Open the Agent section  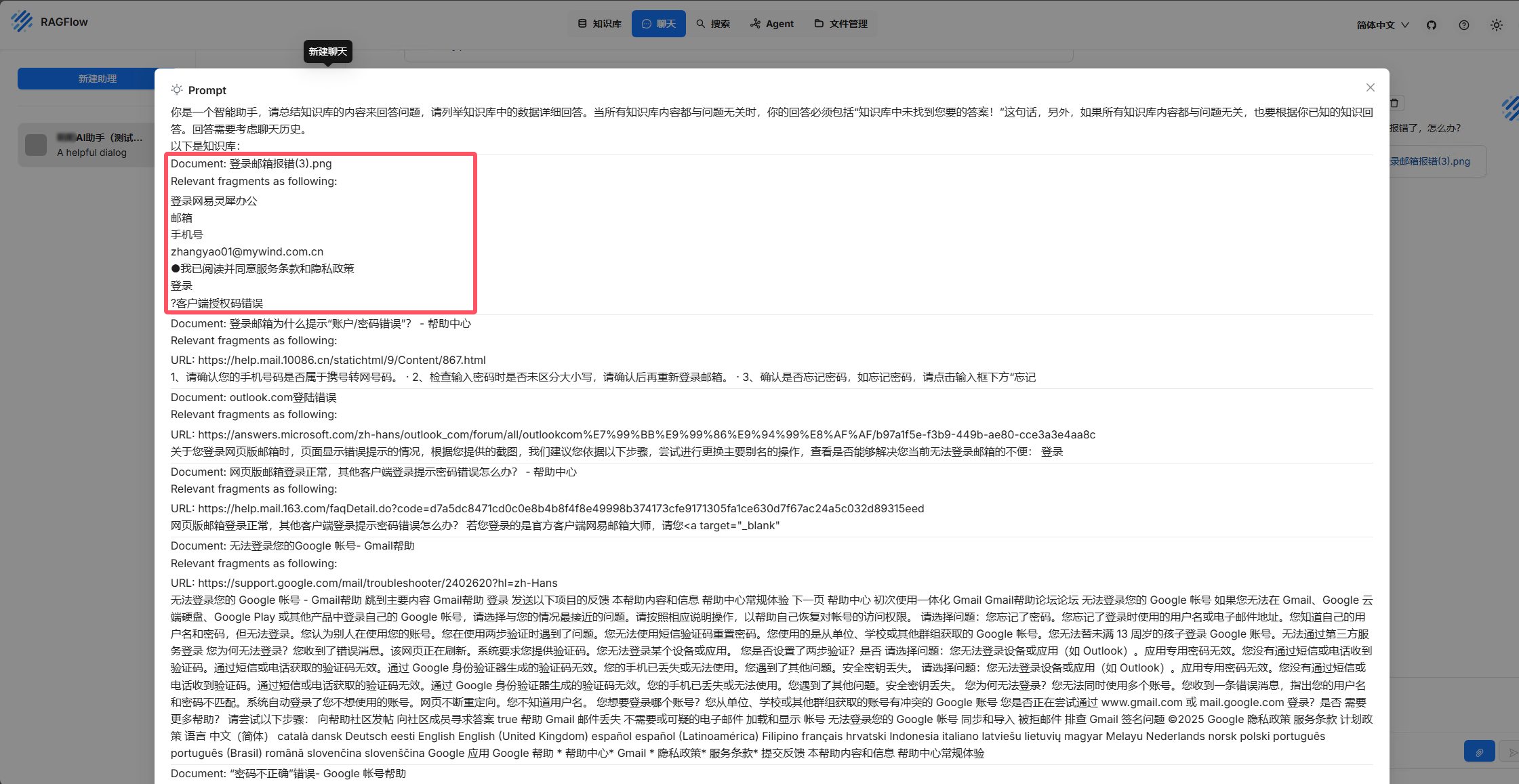click(x=771, y=23)
